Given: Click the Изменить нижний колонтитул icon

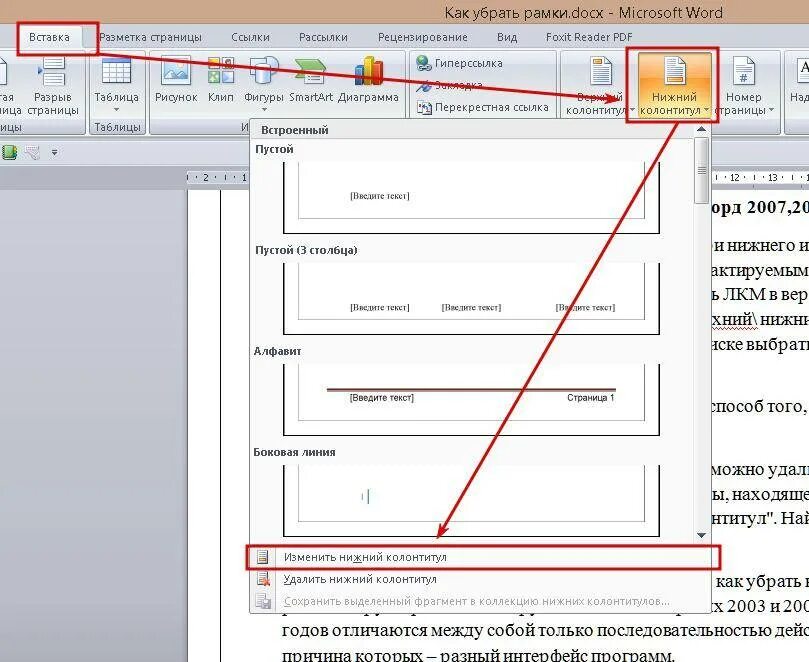Looking at the screenshot, I should coord(263,557).
